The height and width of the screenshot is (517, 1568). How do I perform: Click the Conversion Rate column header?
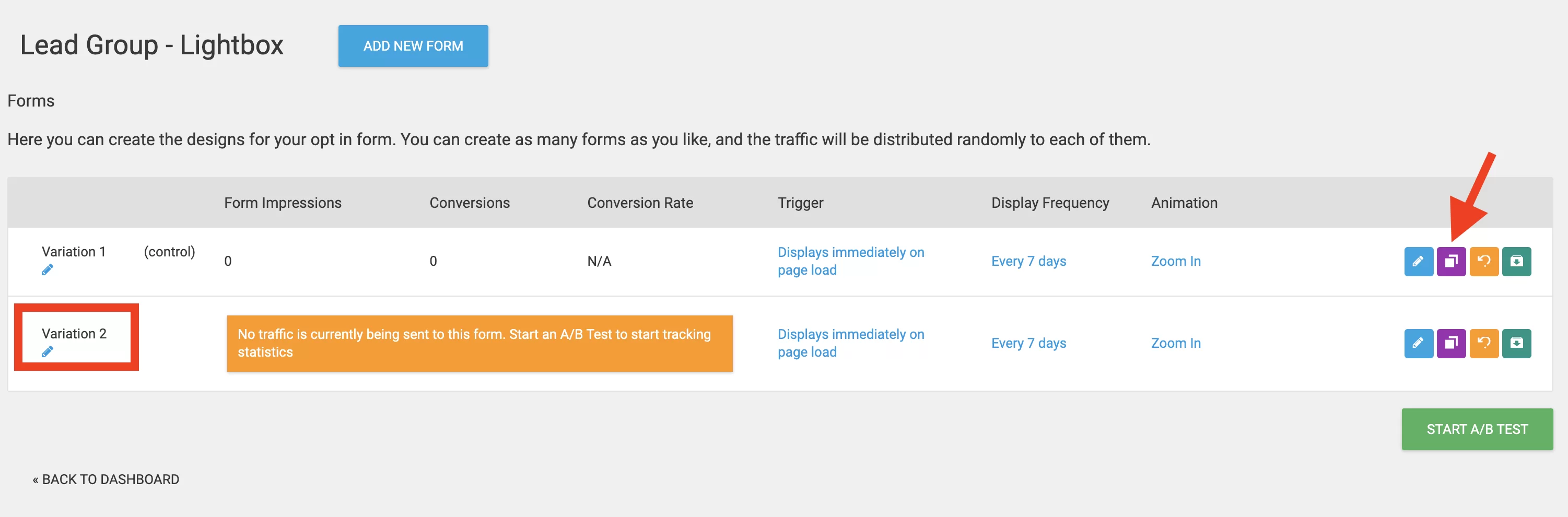(x=640, y=203)
